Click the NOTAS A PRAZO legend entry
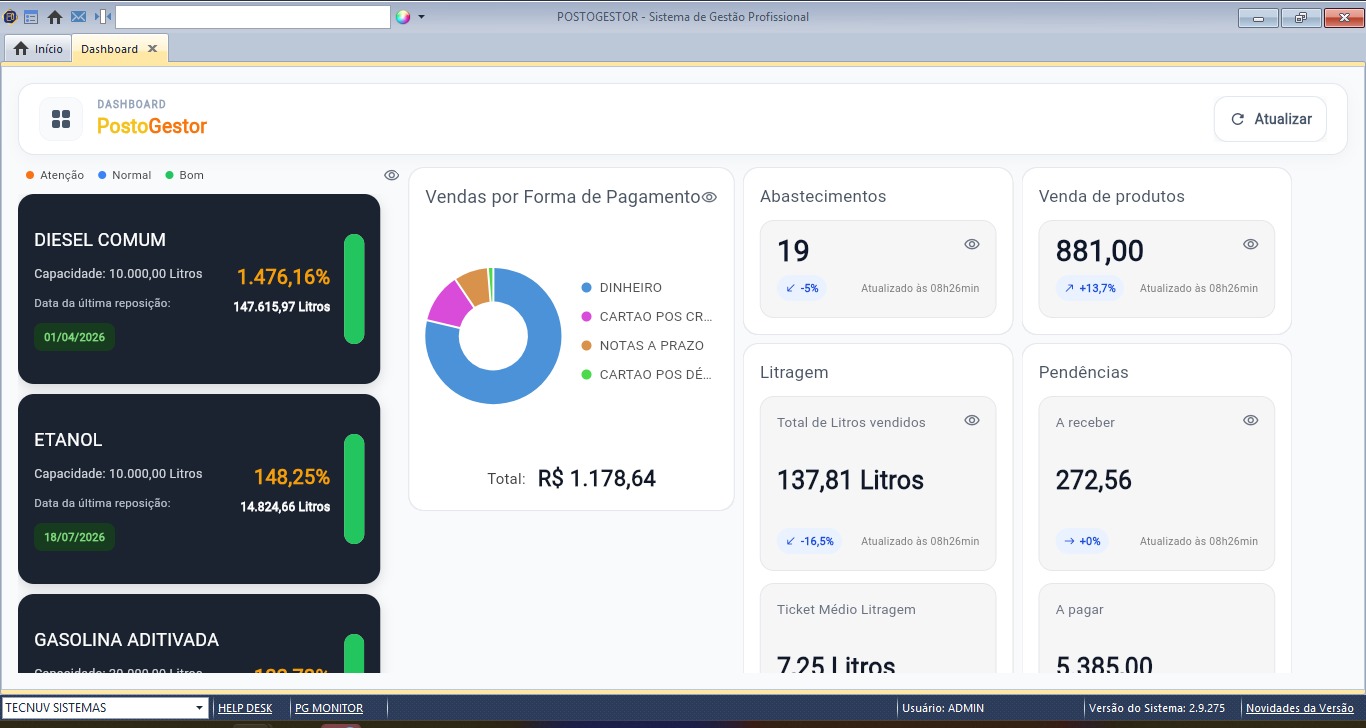The image size is (1366, 728). pos(643,346)
